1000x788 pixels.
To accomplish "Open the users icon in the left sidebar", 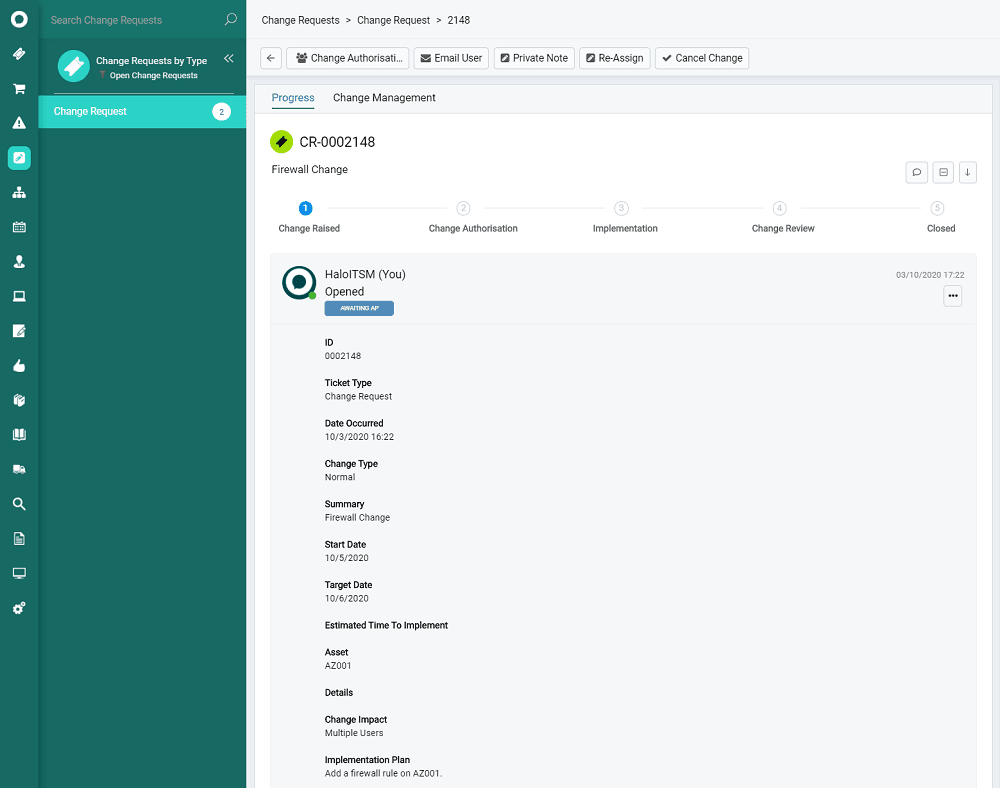I will click(18, 262).
